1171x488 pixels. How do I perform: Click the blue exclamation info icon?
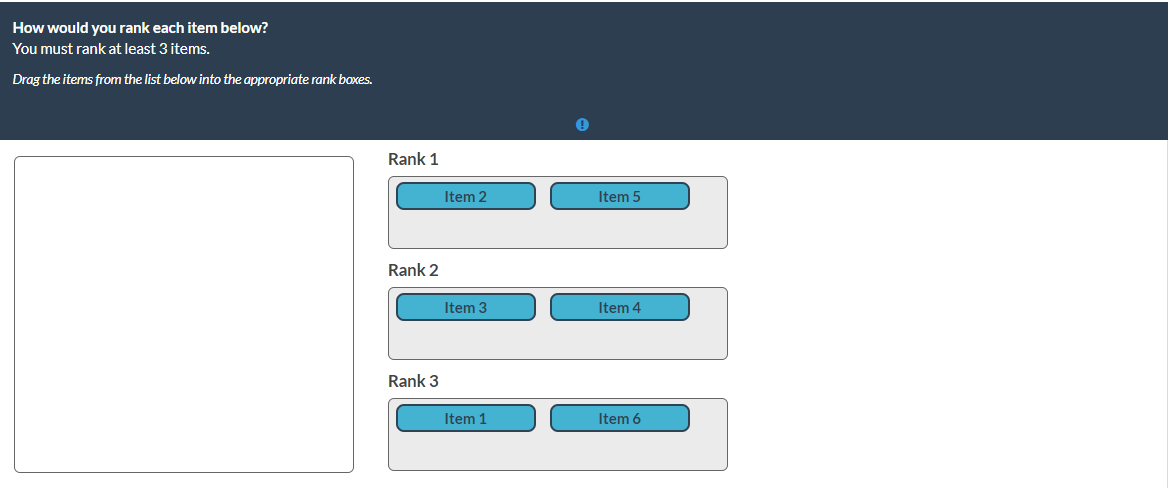point(583,125)
